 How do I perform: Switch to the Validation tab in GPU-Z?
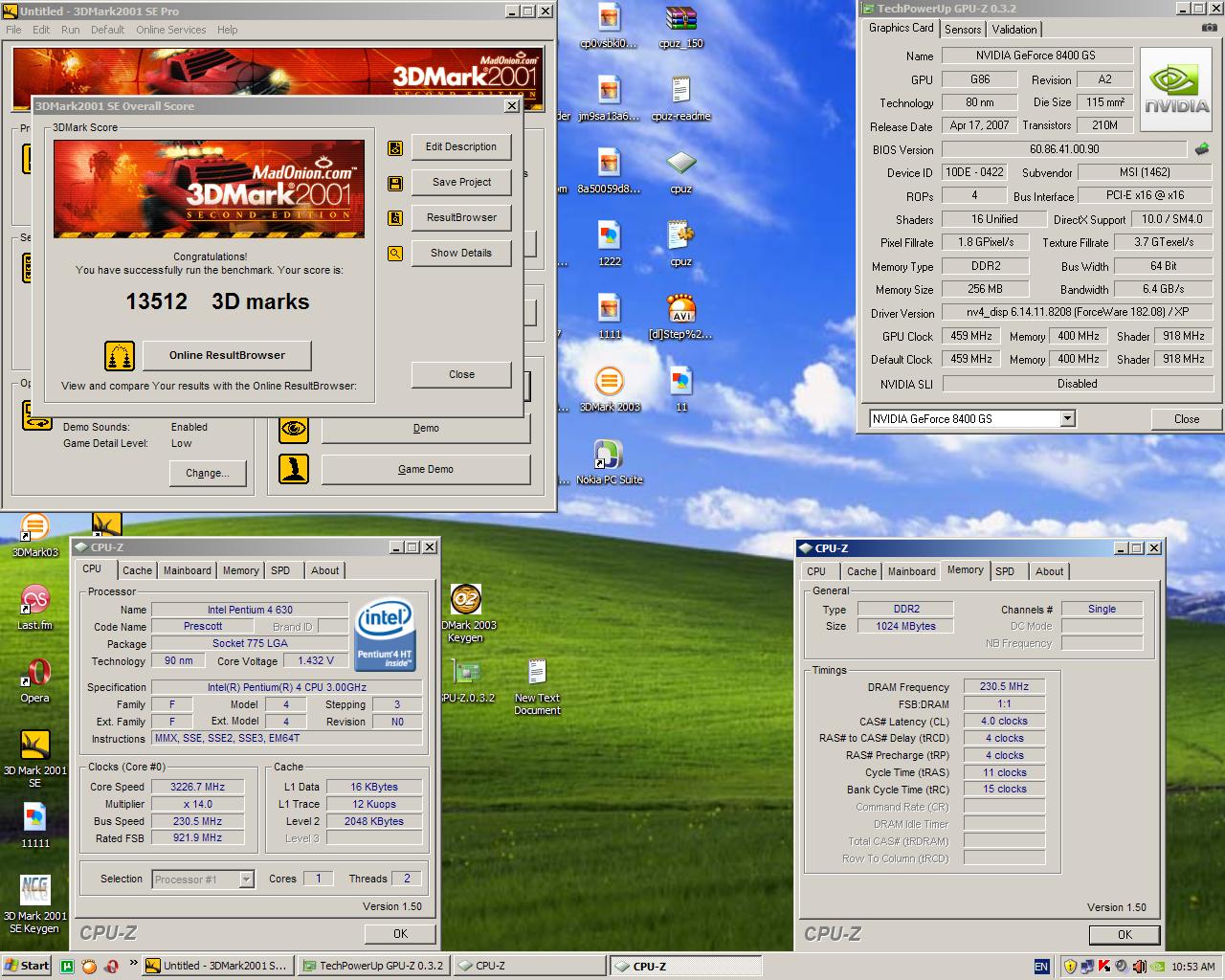point(1013,30)
